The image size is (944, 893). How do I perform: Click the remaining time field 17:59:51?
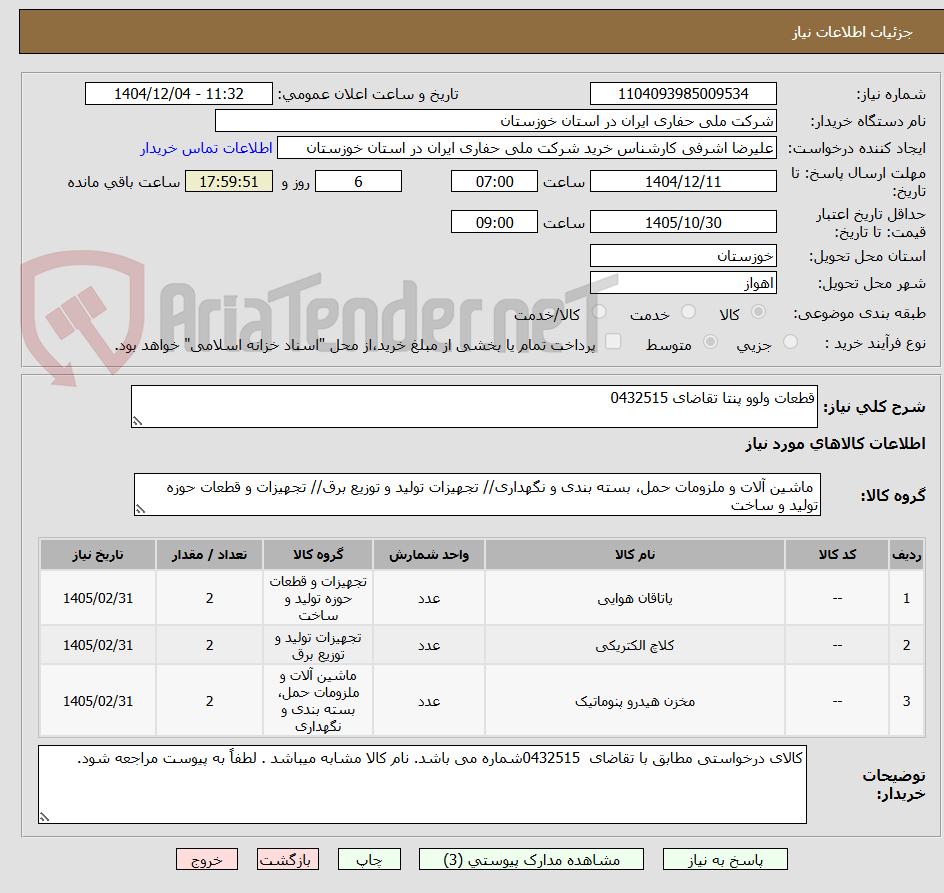pos(229,181)
